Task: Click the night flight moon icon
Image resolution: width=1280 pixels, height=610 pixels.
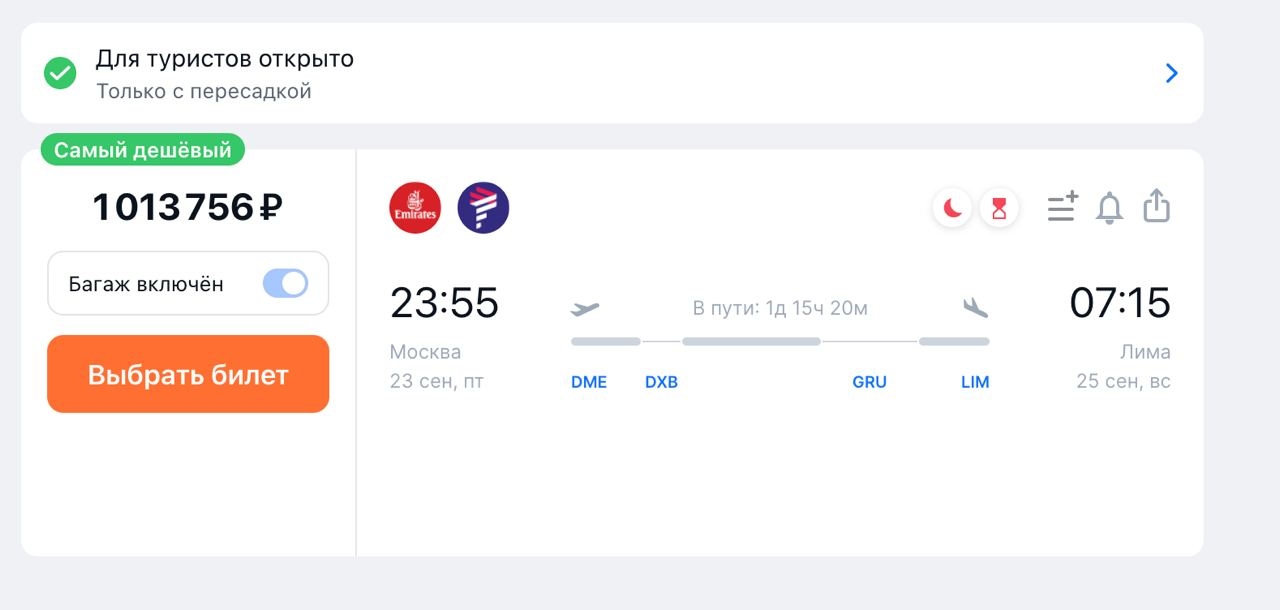Action: [x=952, y=208]
